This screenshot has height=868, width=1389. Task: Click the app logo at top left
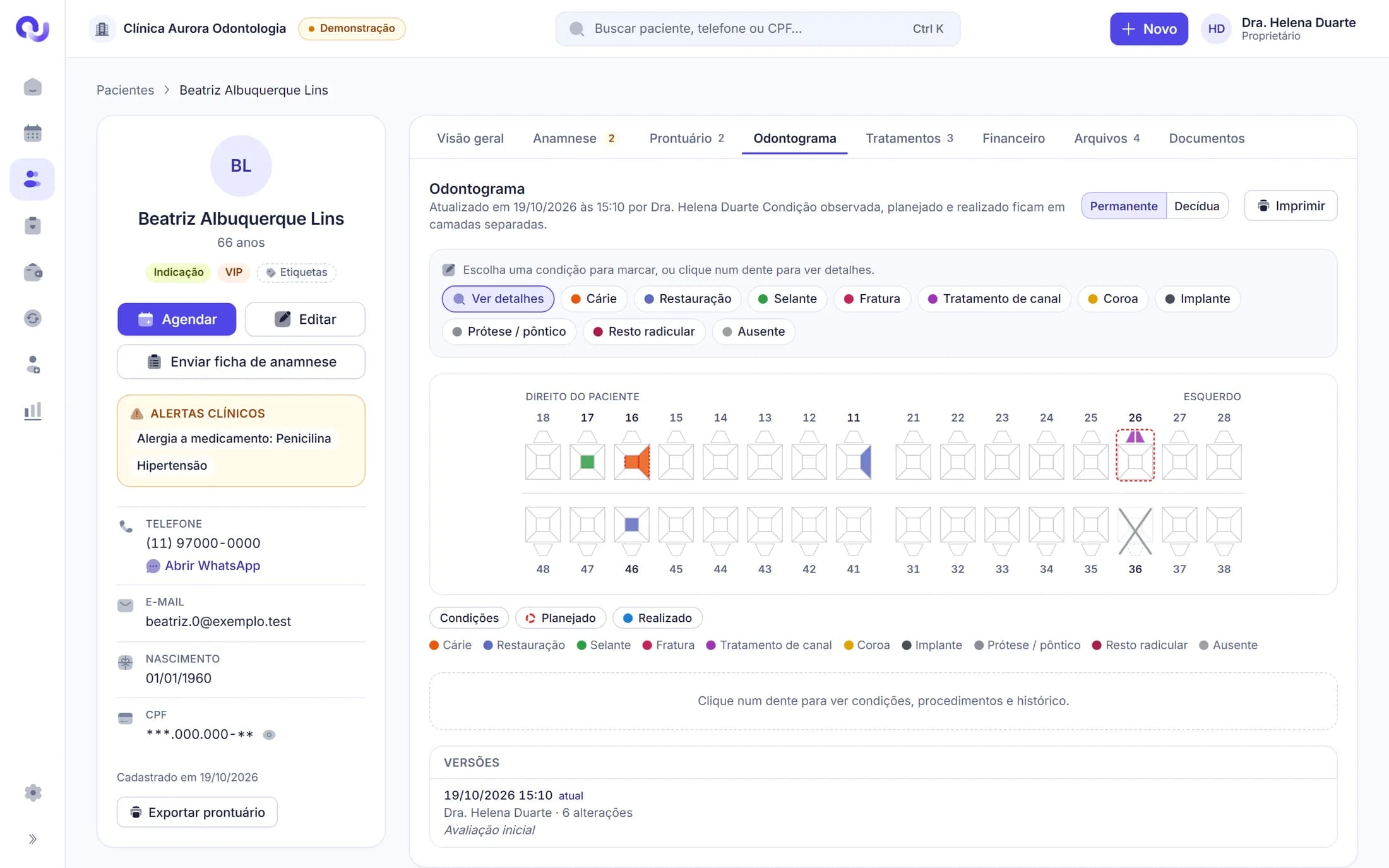click(32, 28)
